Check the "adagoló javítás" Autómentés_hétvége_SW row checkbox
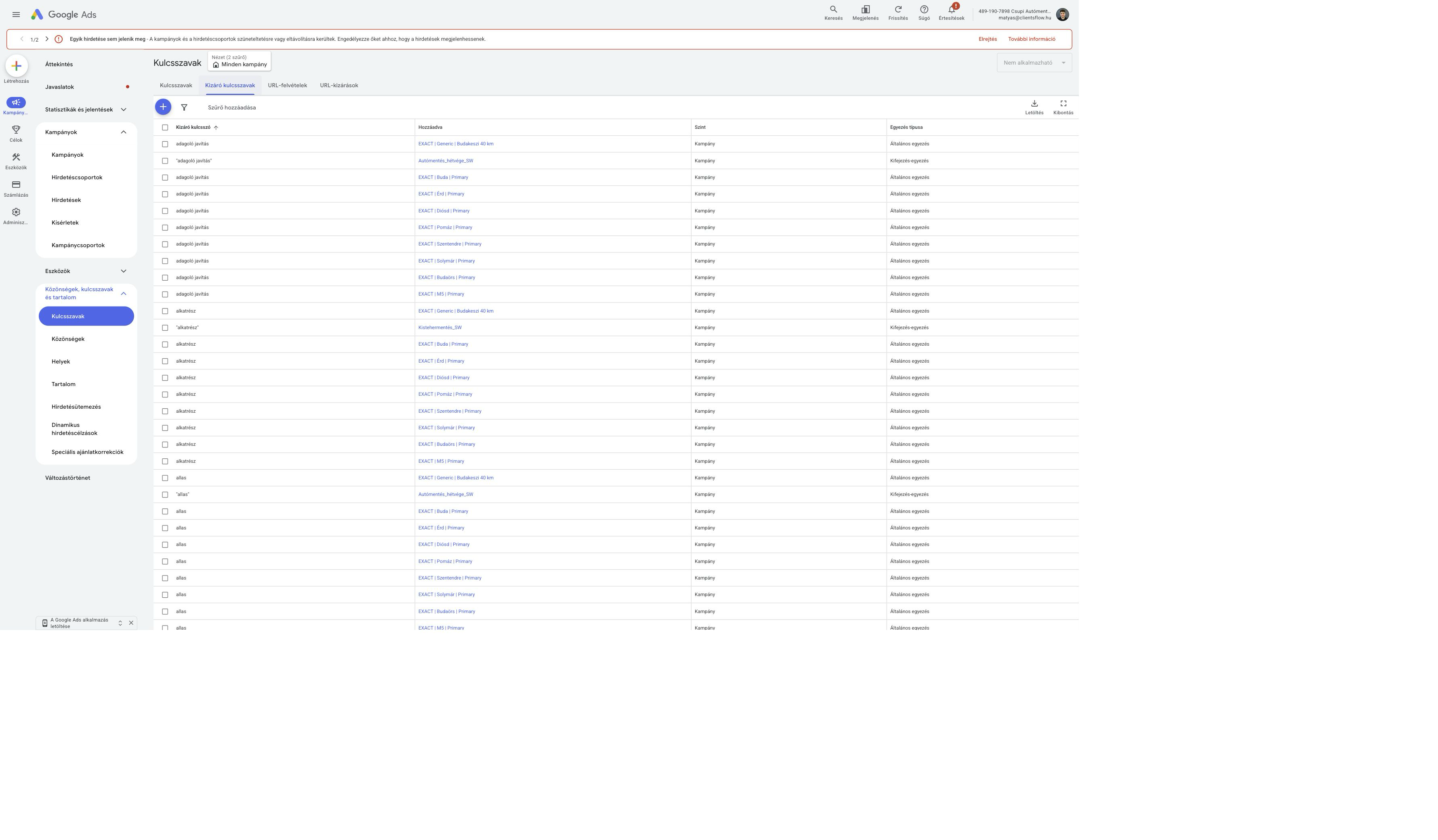1438x840 pixels. click(165, 161)
